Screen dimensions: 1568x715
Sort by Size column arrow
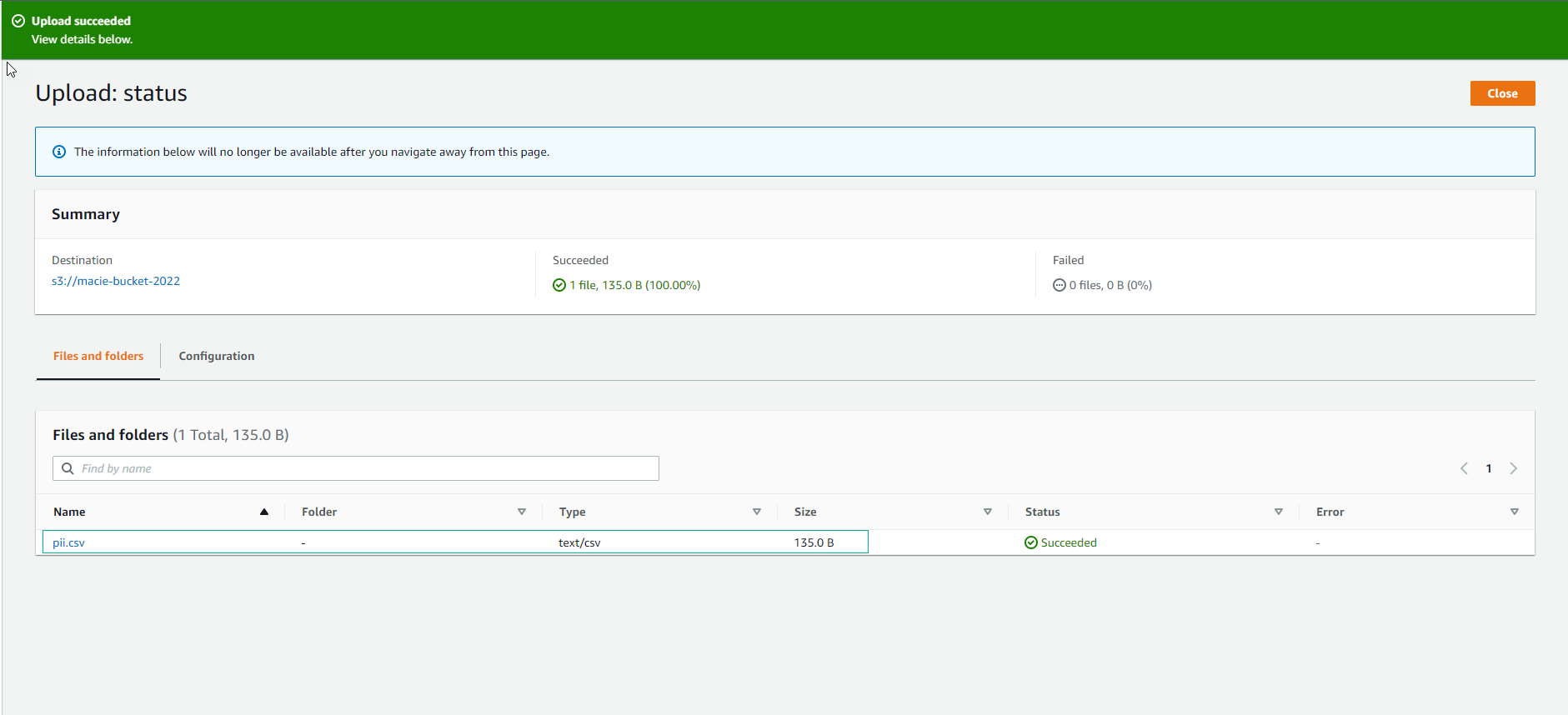[x=988, y=512]
